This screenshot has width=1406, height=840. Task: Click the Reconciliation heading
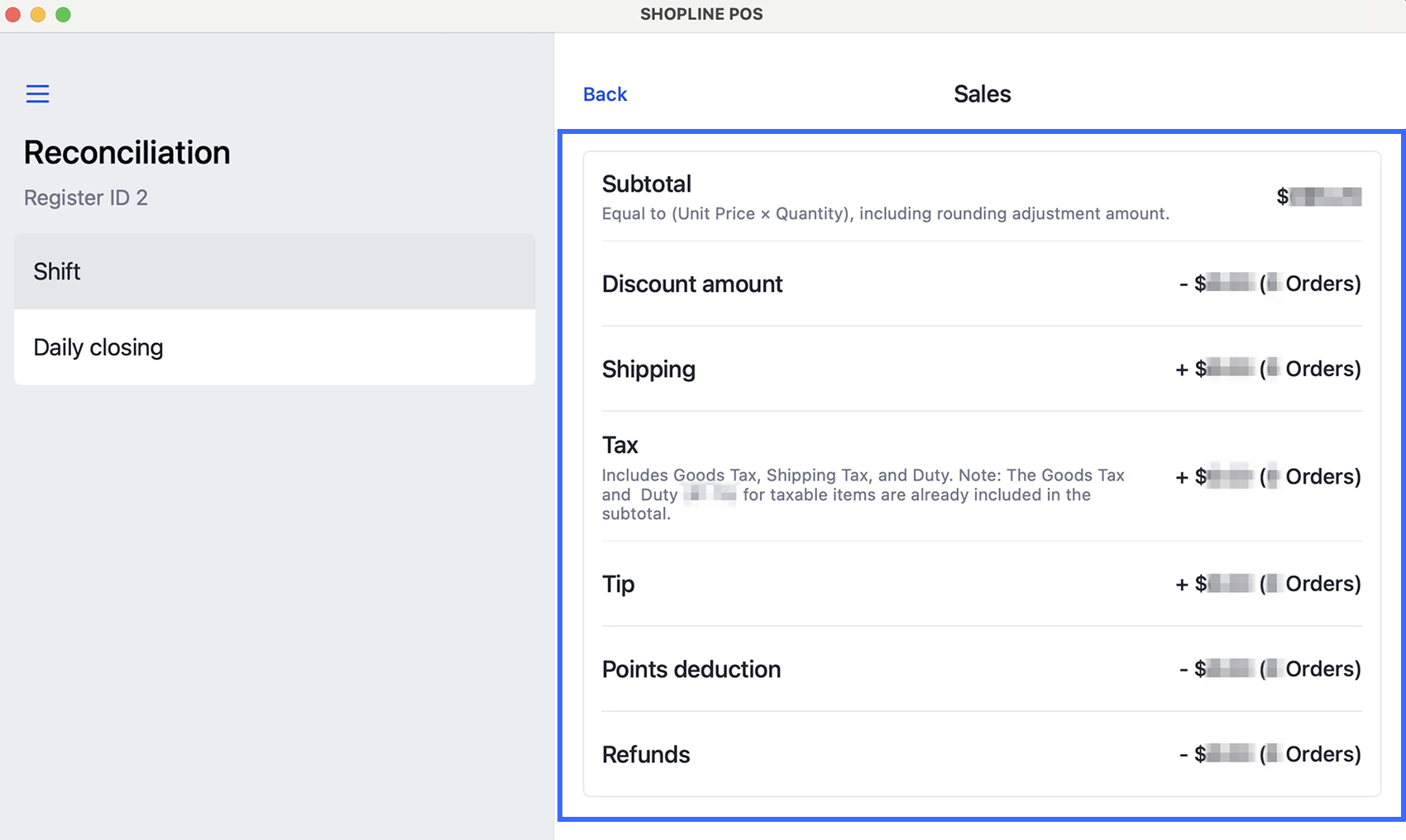(x=127, y=152)
